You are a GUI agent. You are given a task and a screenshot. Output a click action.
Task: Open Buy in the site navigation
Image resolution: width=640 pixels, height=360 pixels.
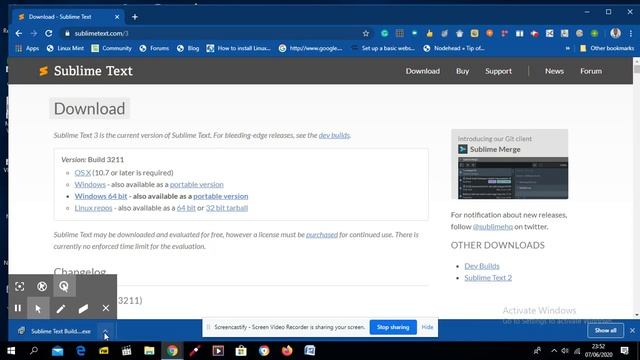pyautogui.click(x=462, y=71)
